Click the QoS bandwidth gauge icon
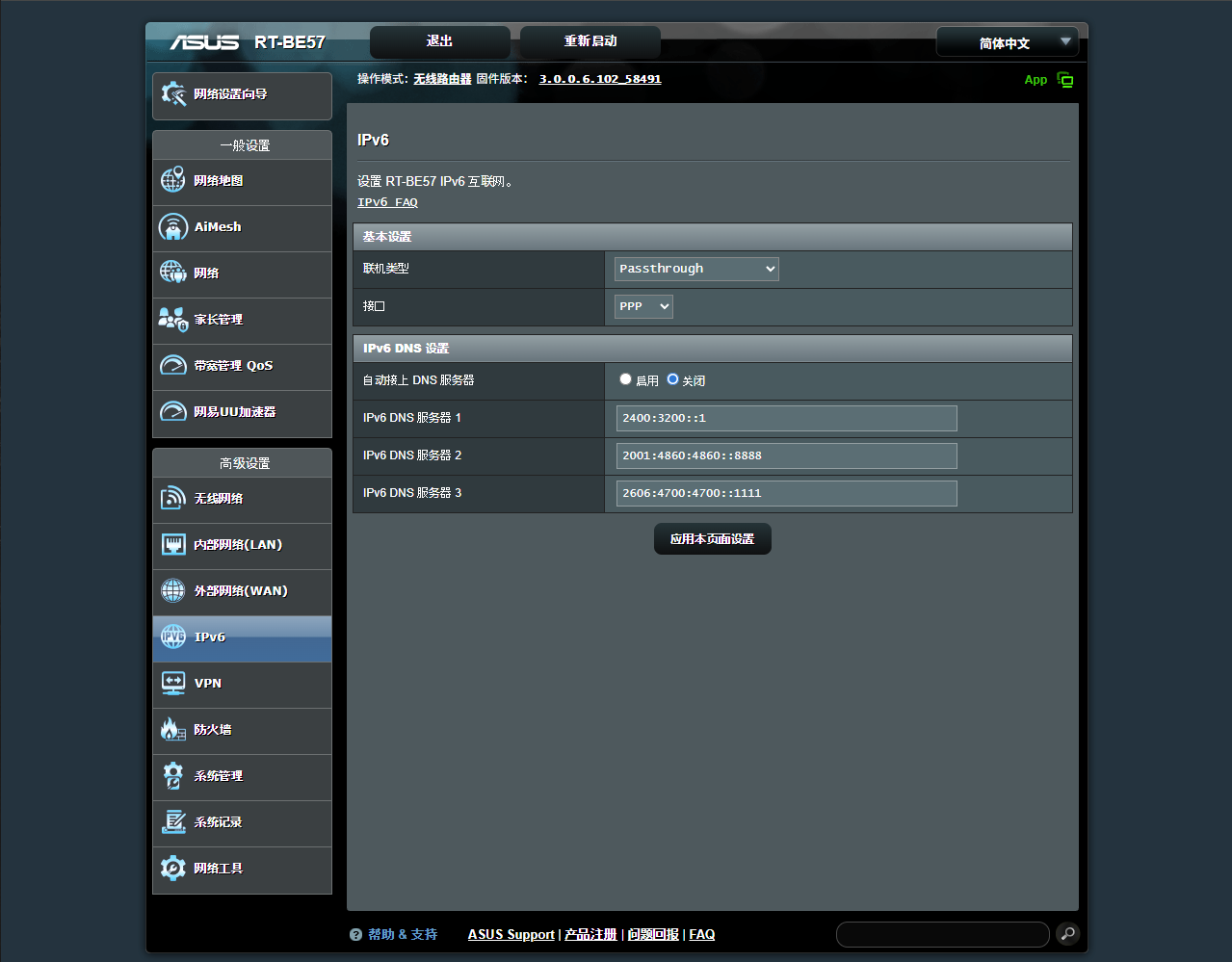The height and width of the screenshot is (962, 1232). [x=172, y=366]
